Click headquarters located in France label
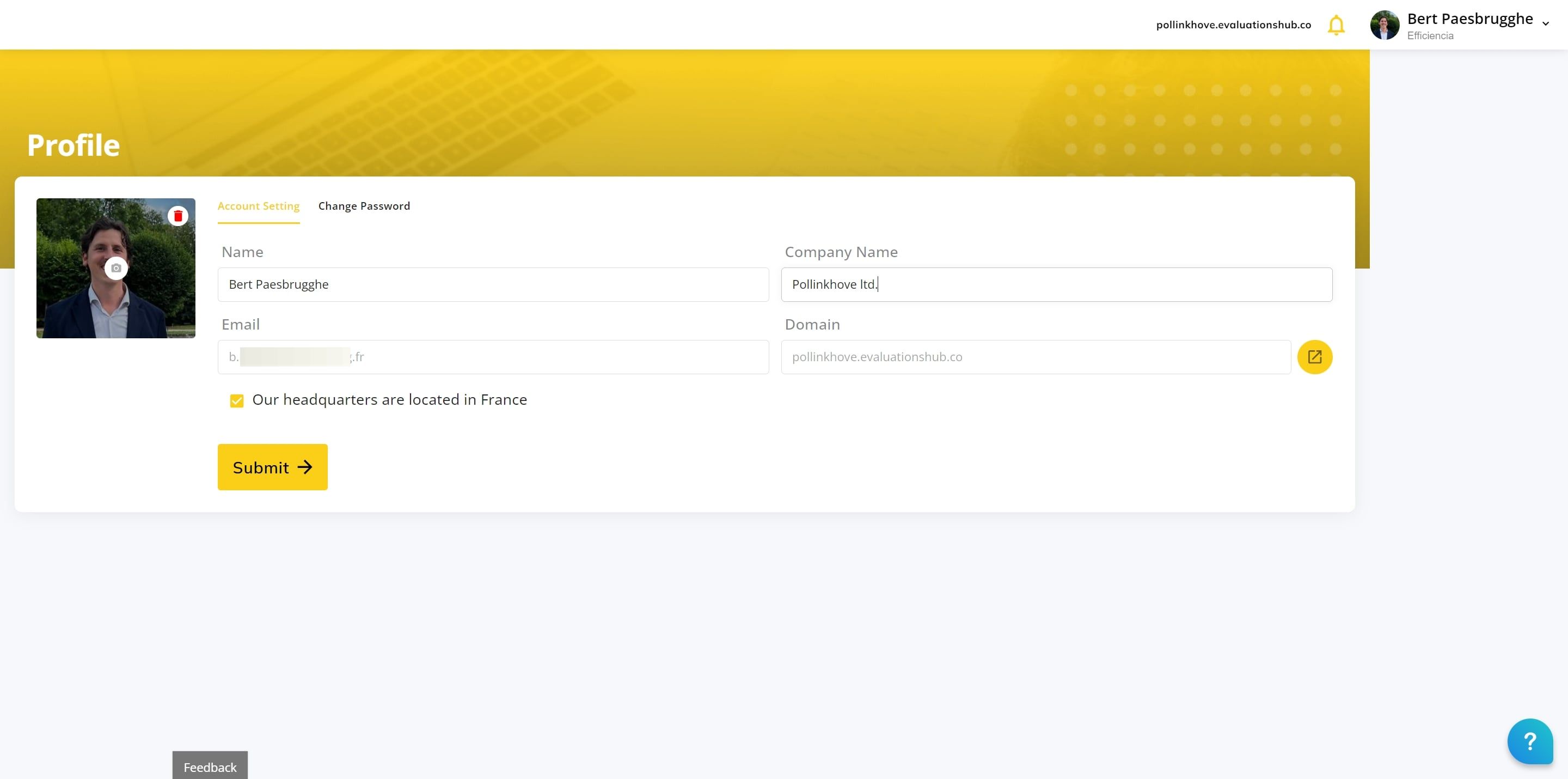 tap(390, 399)
